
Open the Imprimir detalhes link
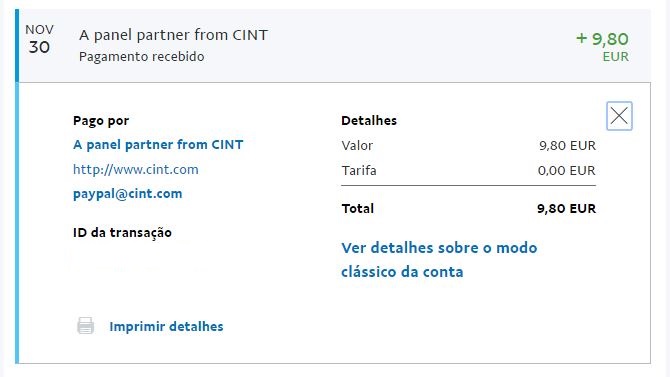pyautogui.click(x=166, y=327)
